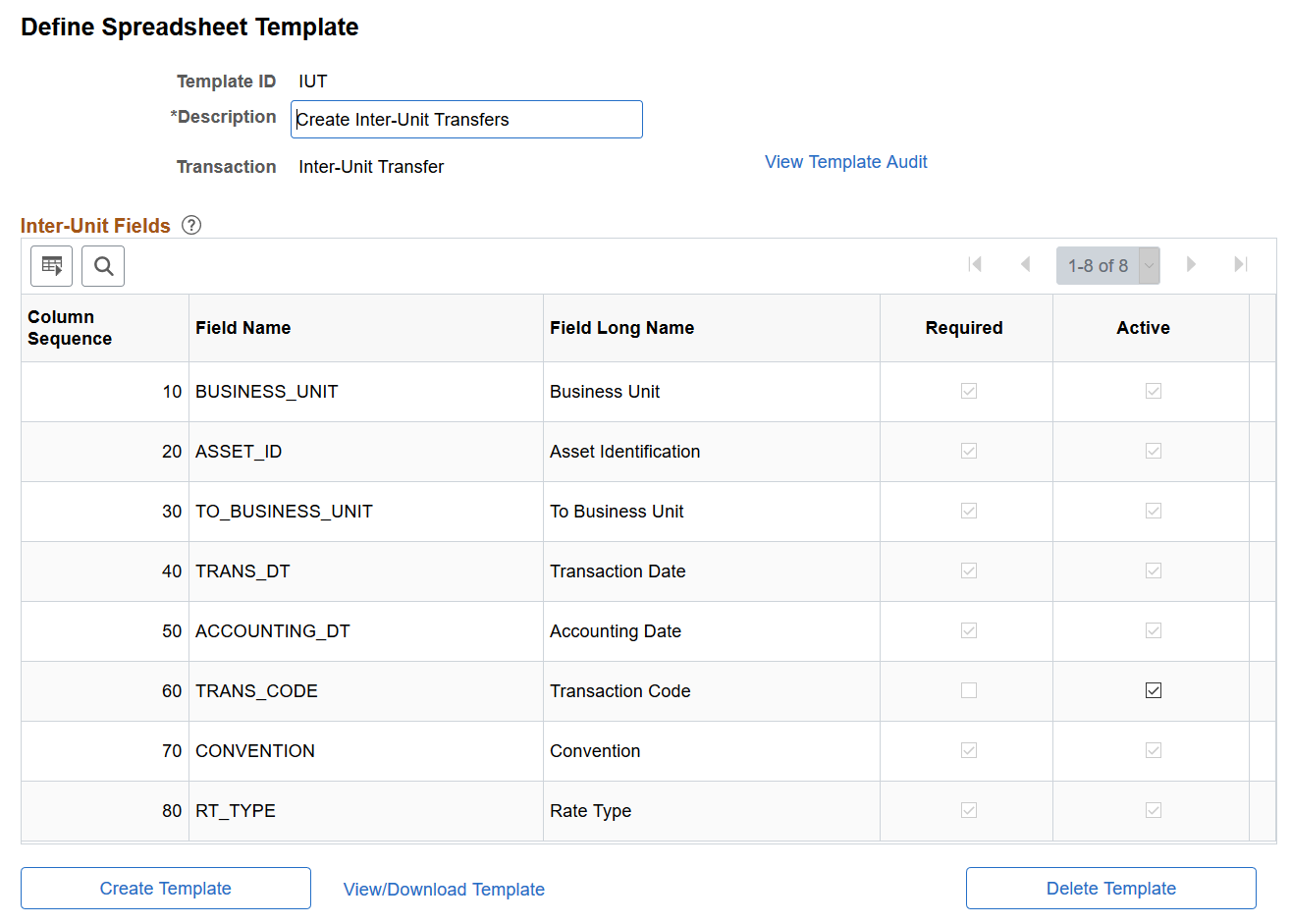Click the Inter-Unit Fields section heading
The image size is (1291, 924).
click(x=95, y=226)
